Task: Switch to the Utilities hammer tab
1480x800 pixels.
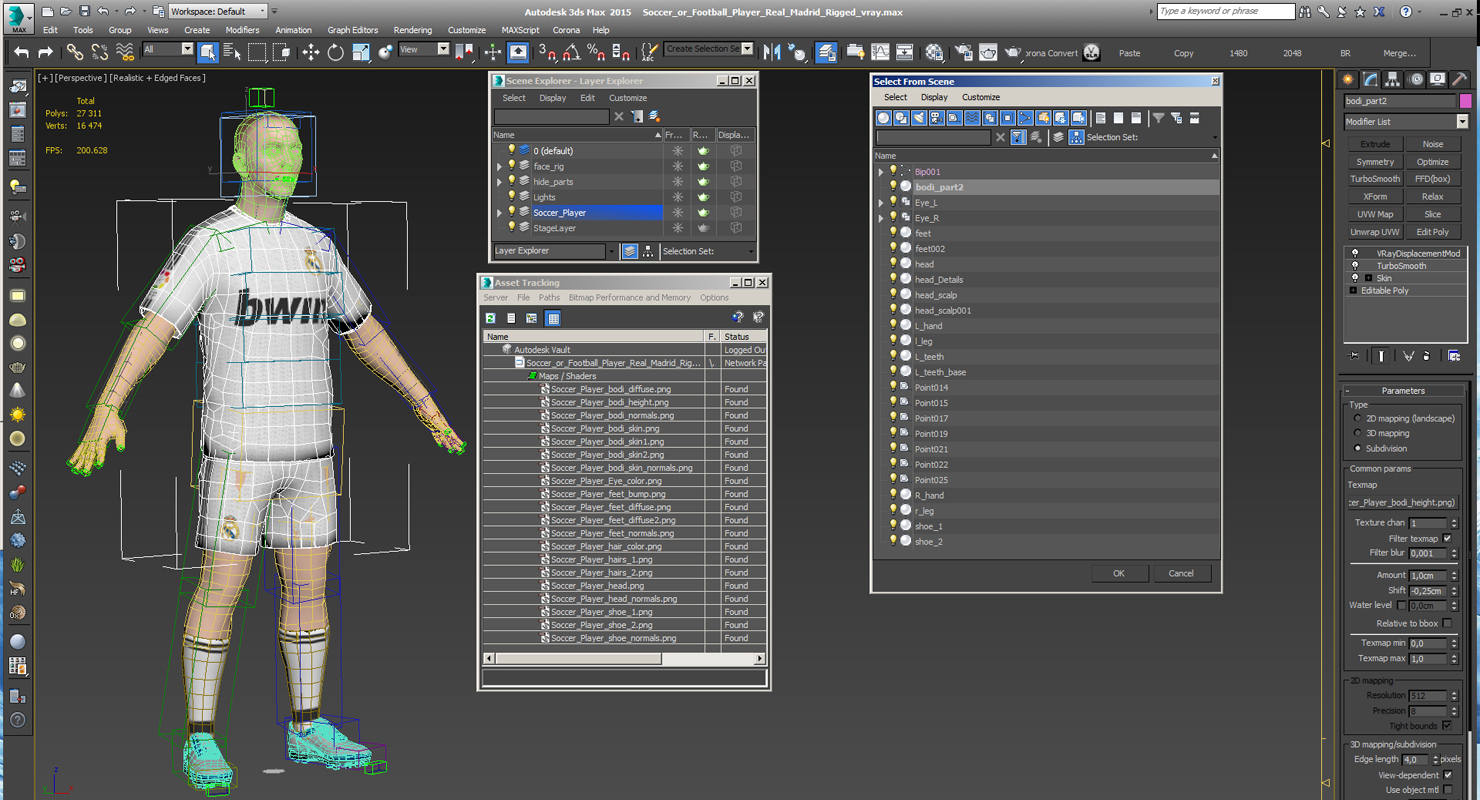Action: [x=1459, y=79]
